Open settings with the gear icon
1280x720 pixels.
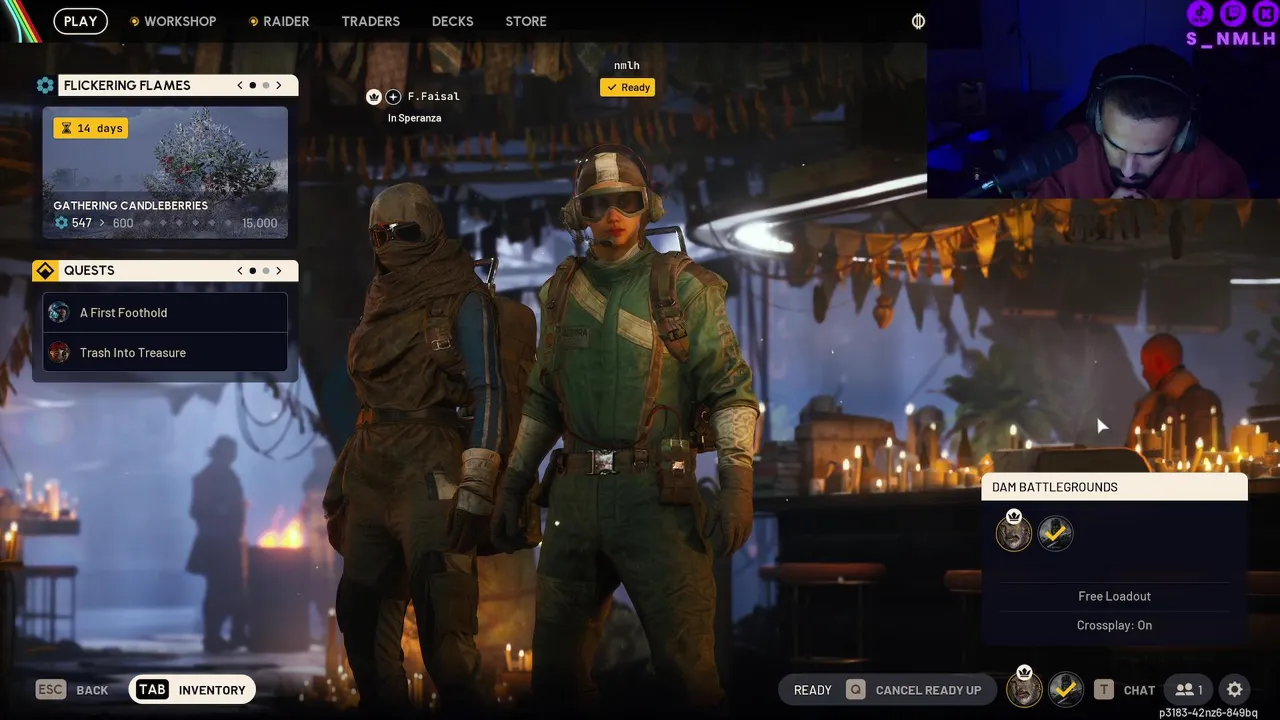click(1235, 690)
